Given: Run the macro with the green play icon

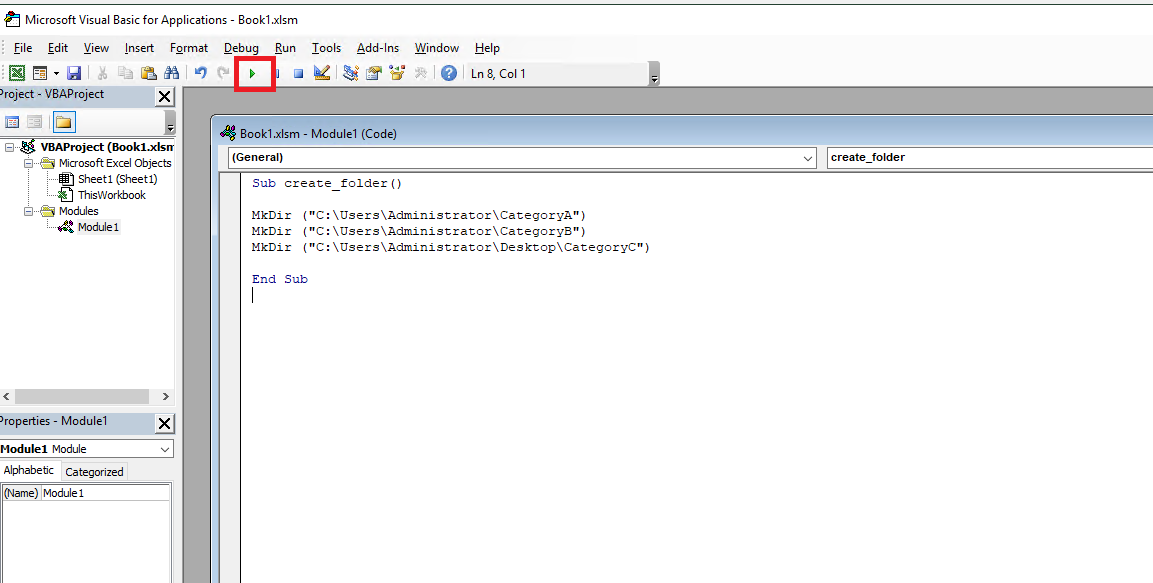Looking at the screenshot, I should pyautogui.click(x=252, y=74).
